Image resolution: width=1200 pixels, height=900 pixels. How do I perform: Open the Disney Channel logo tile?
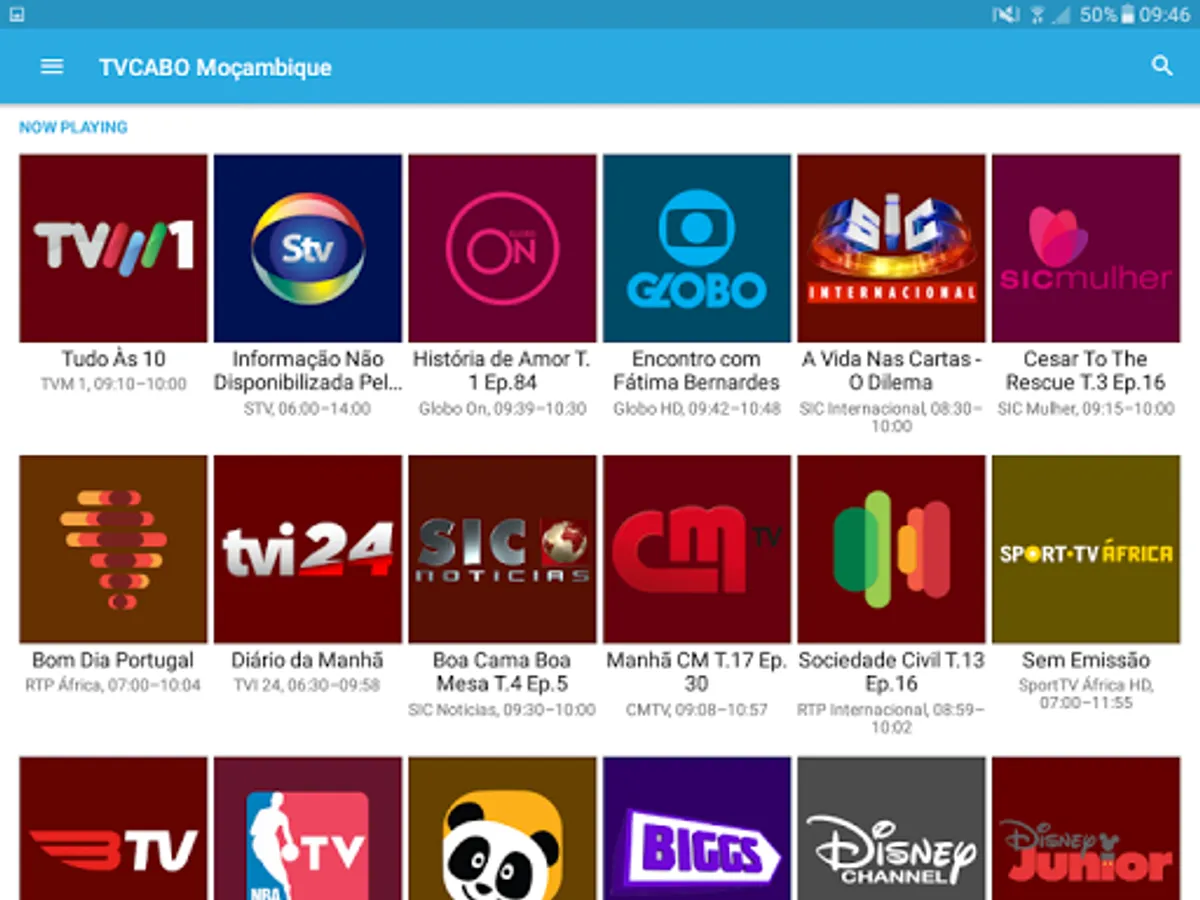click(891, 829)
